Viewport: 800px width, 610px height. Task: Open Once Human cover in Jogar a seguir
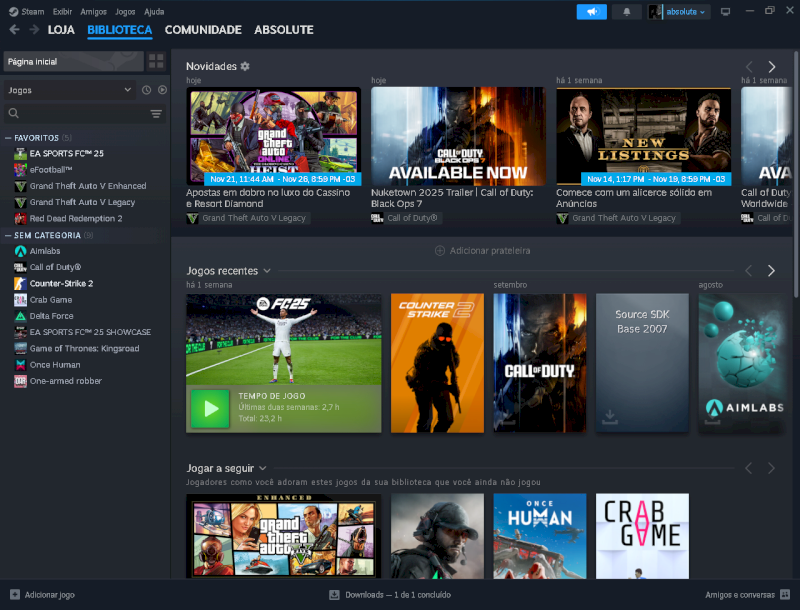pyautogui.click(x=540, y=536)
